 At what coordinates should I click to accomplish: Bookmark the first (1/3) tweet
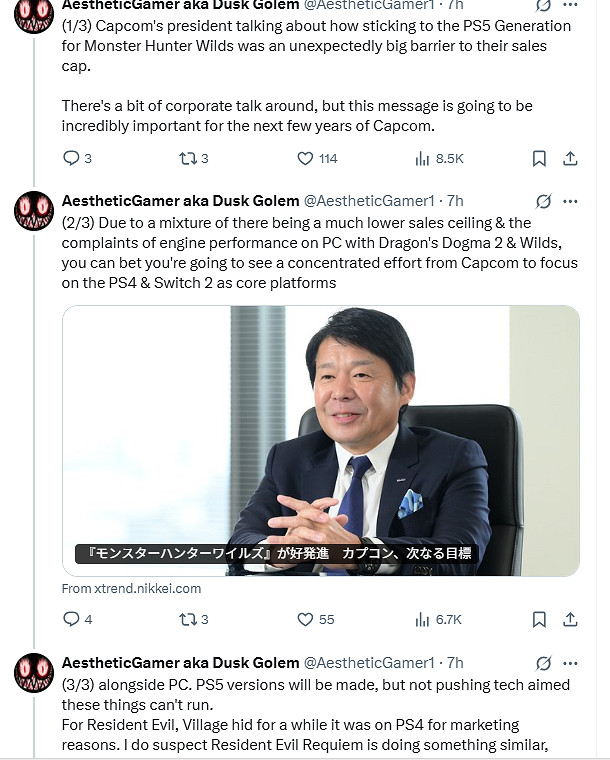pyautogui.click(x=539, y=158)
